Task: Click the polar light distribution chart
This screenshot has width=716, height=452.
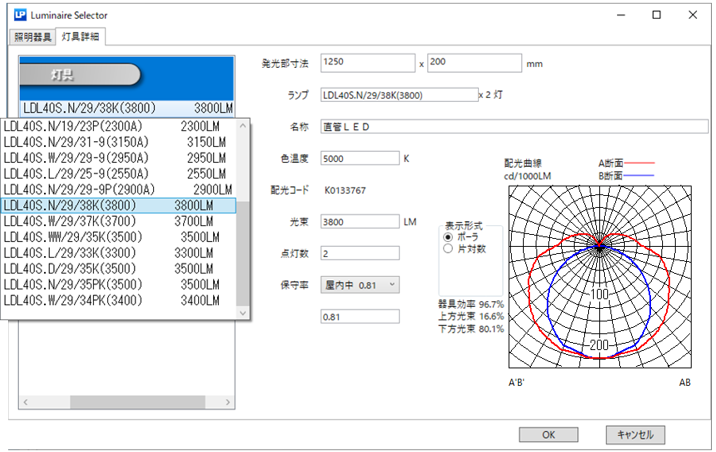Action: tap(599, 277)
